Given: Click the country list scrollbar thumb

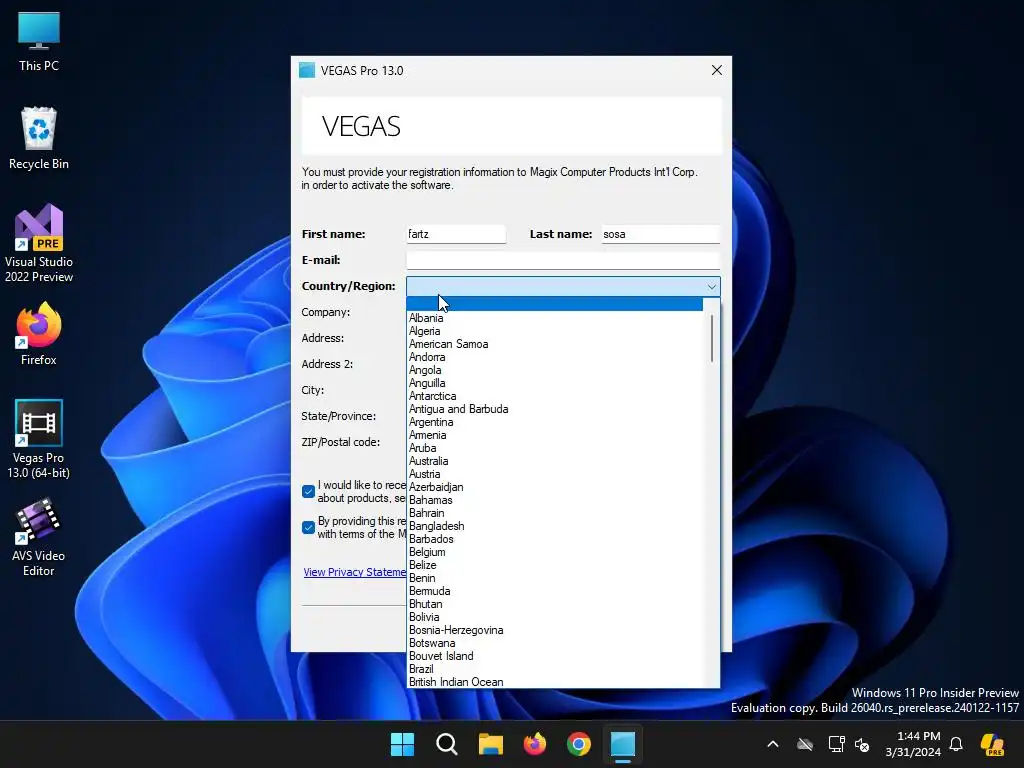Looking at the screenshot, I should [712, 338].
